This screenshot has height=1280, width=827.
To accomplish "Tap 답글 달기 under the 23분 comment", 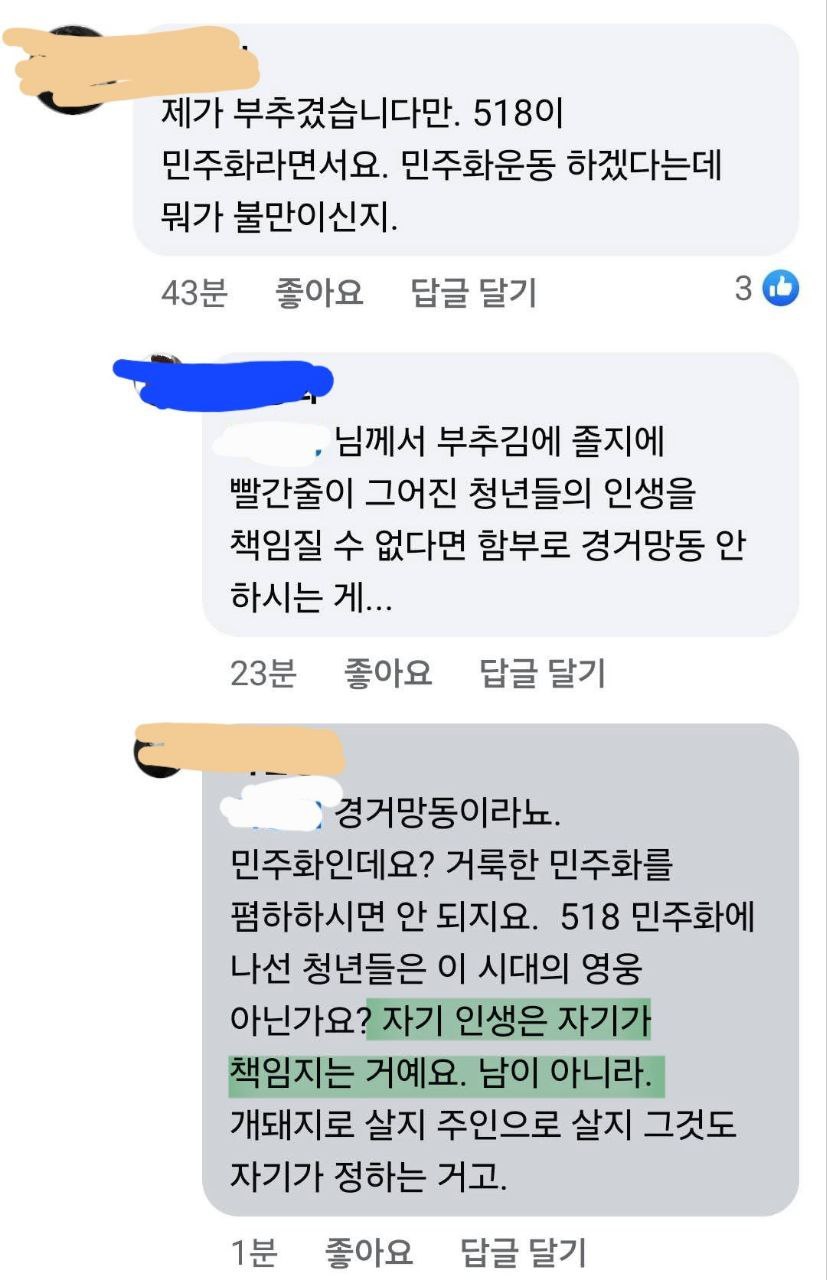I will (x=543, y=673).
